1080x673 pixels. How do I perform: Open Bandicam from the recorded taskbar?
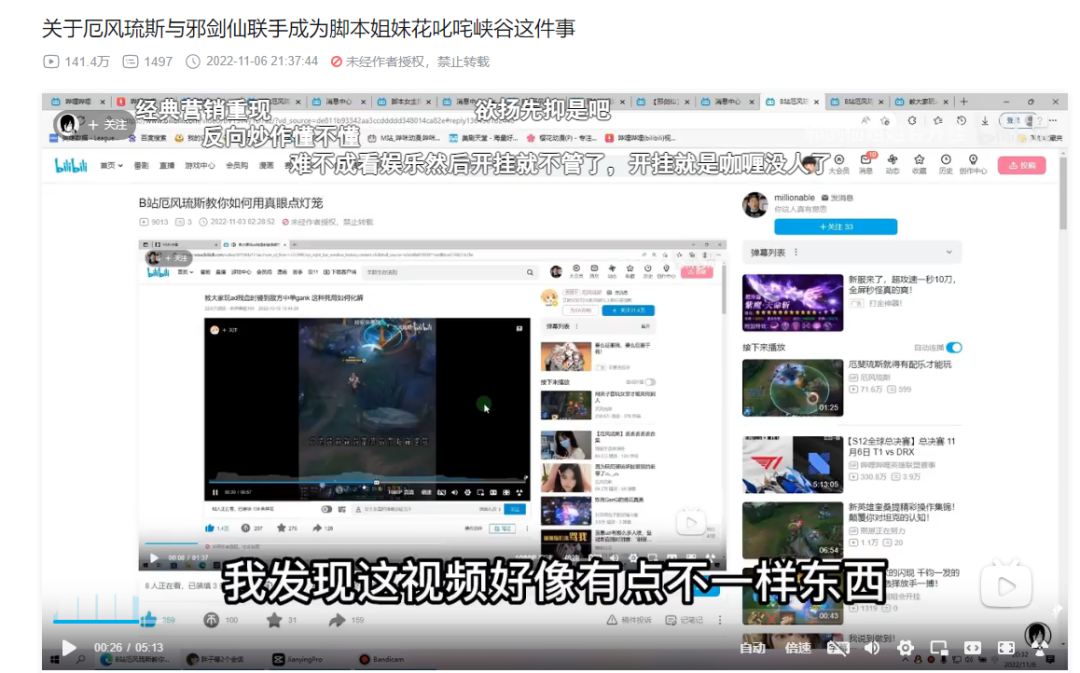382,660
